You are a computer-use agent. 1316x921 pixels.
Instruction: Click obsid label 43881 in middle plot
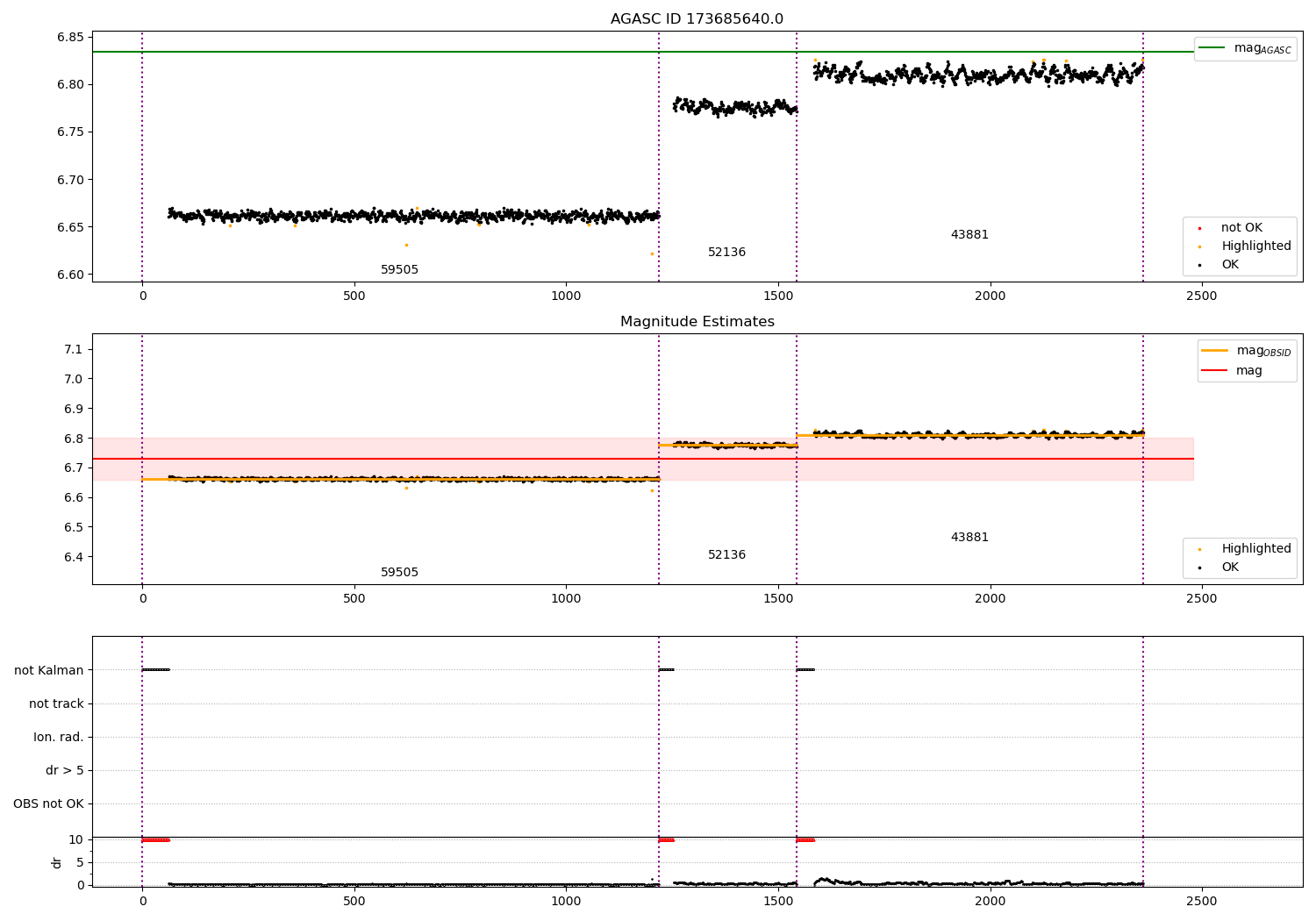(x=969, y=537)
